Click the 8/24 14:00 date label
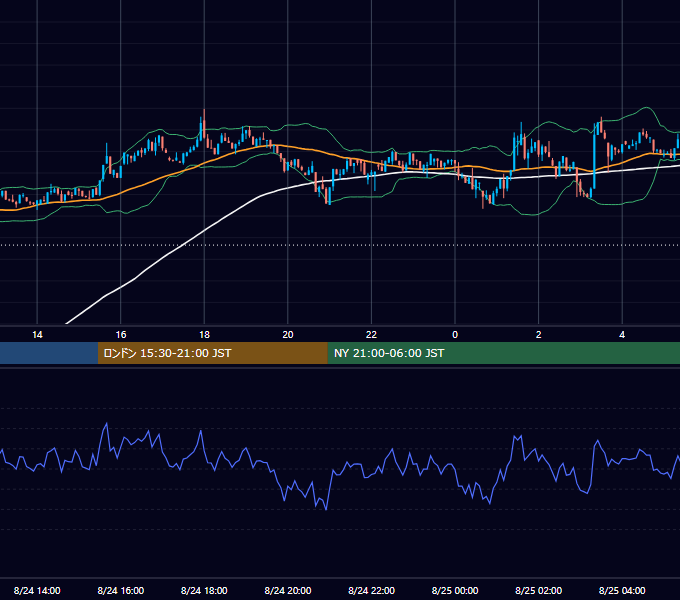The image size is (680, 600). (x=37, y=590)
